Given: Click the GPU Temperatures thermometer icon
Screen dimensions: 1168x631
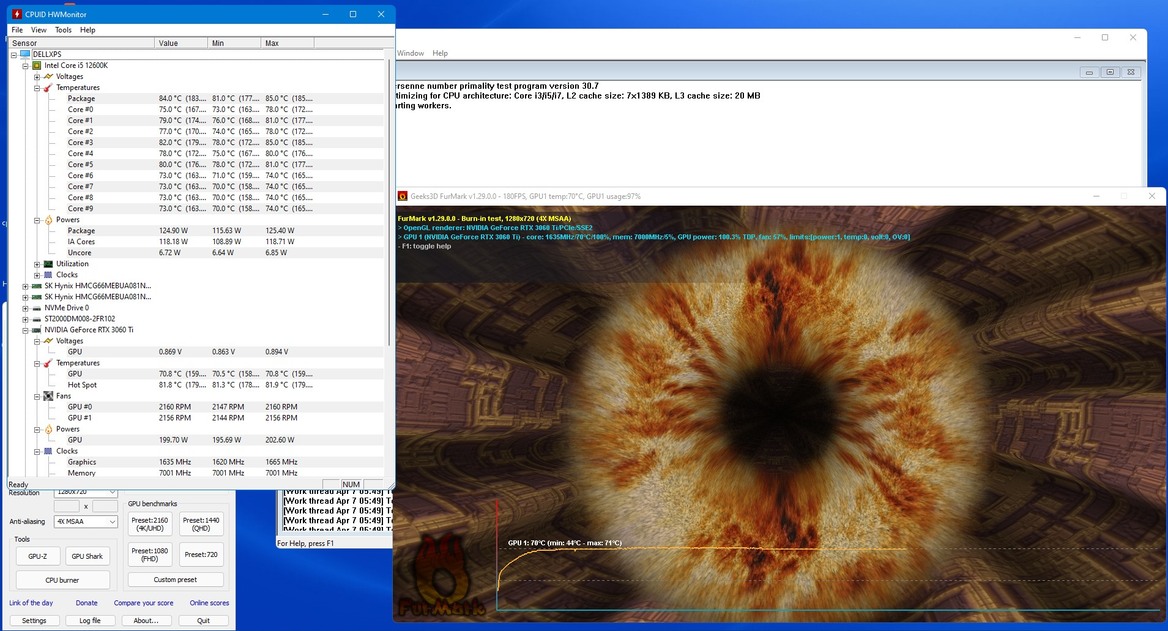Looking at the screenshot, I should [48, 364].
